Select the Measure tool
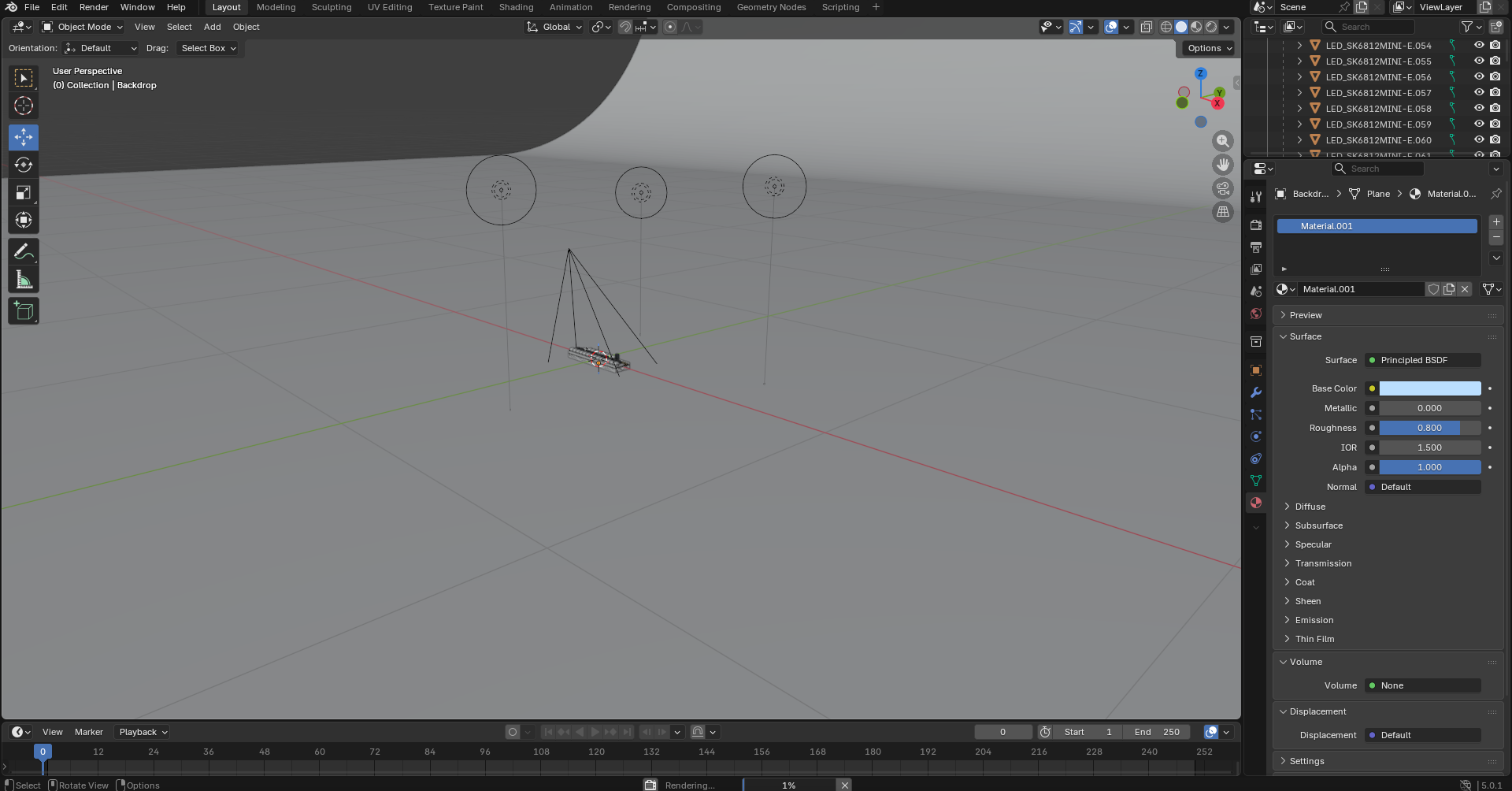 pos(24,280)
